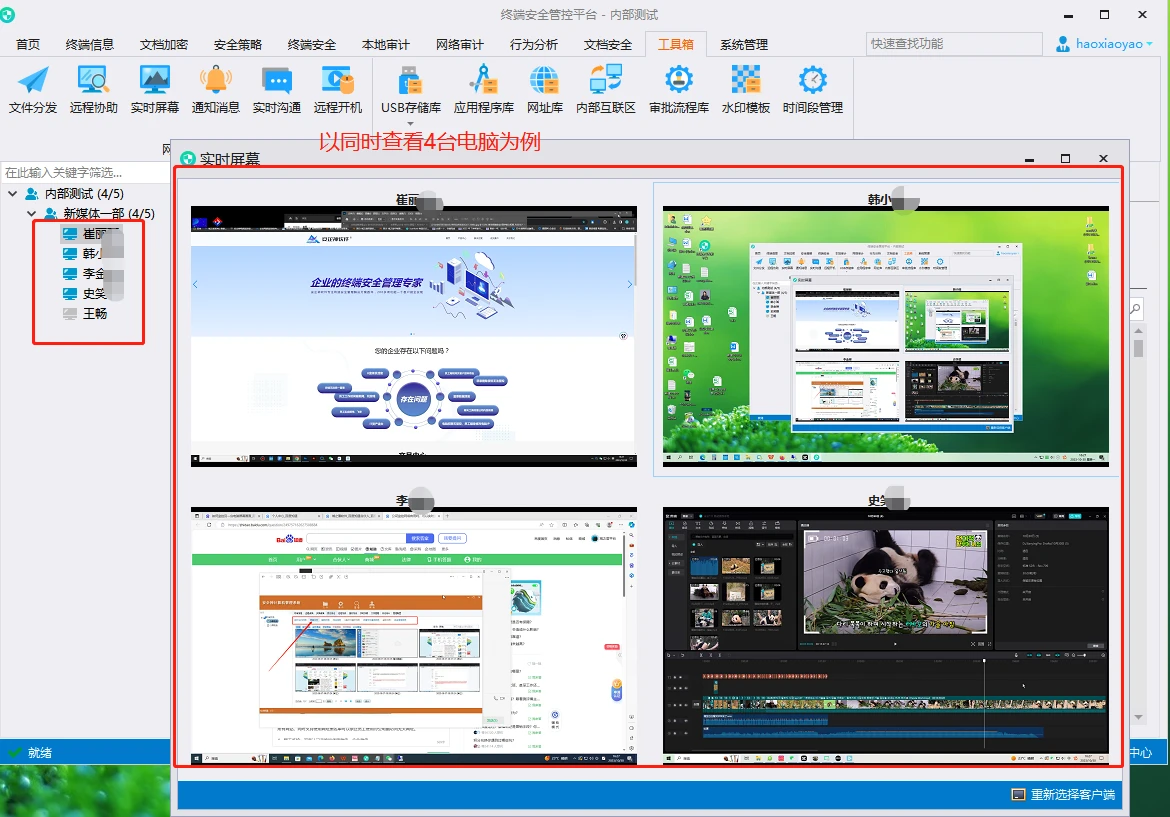
Task: Click the 内部测试 group icon in tree
Action: pyautogui.click(x=32, y=194)
